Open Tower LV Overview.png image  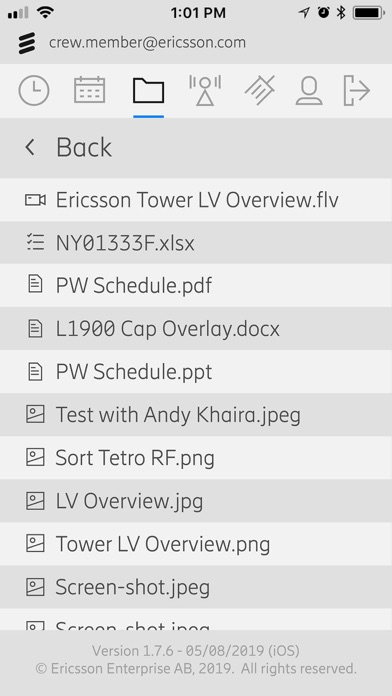pos(196,544)
